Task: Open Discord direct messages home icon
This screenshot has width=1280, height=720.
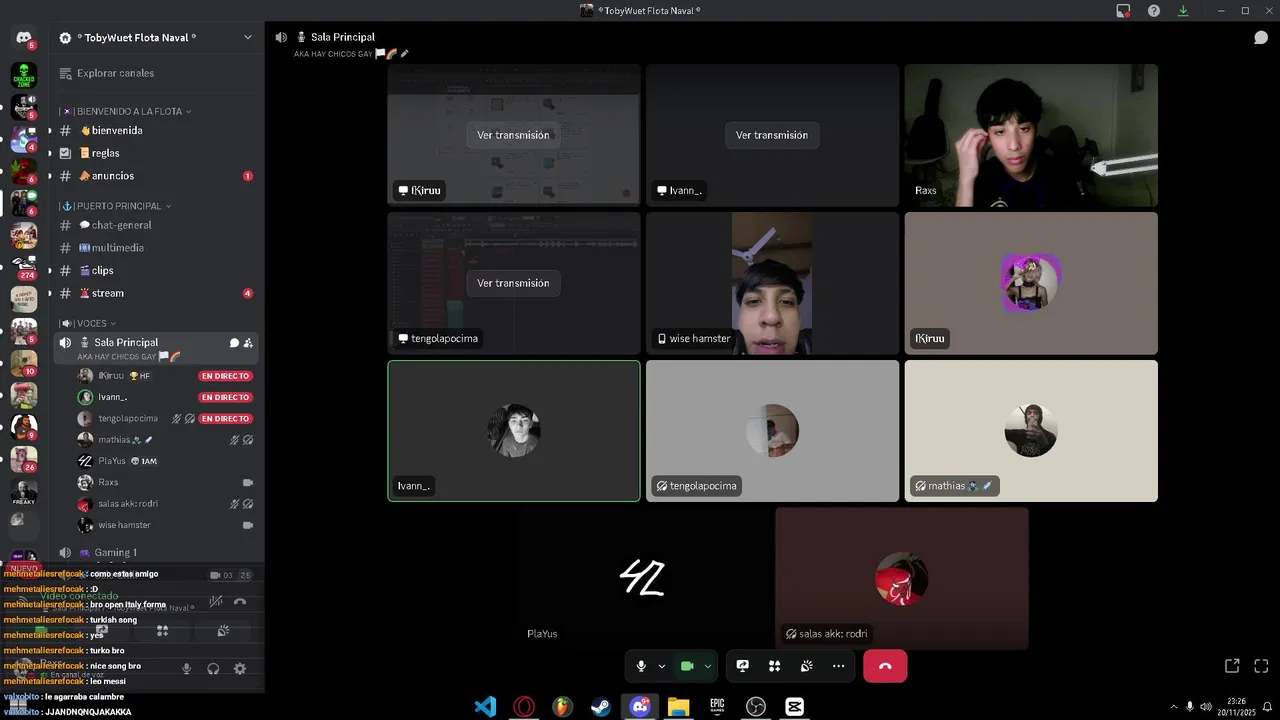Action: coord(24,38)
